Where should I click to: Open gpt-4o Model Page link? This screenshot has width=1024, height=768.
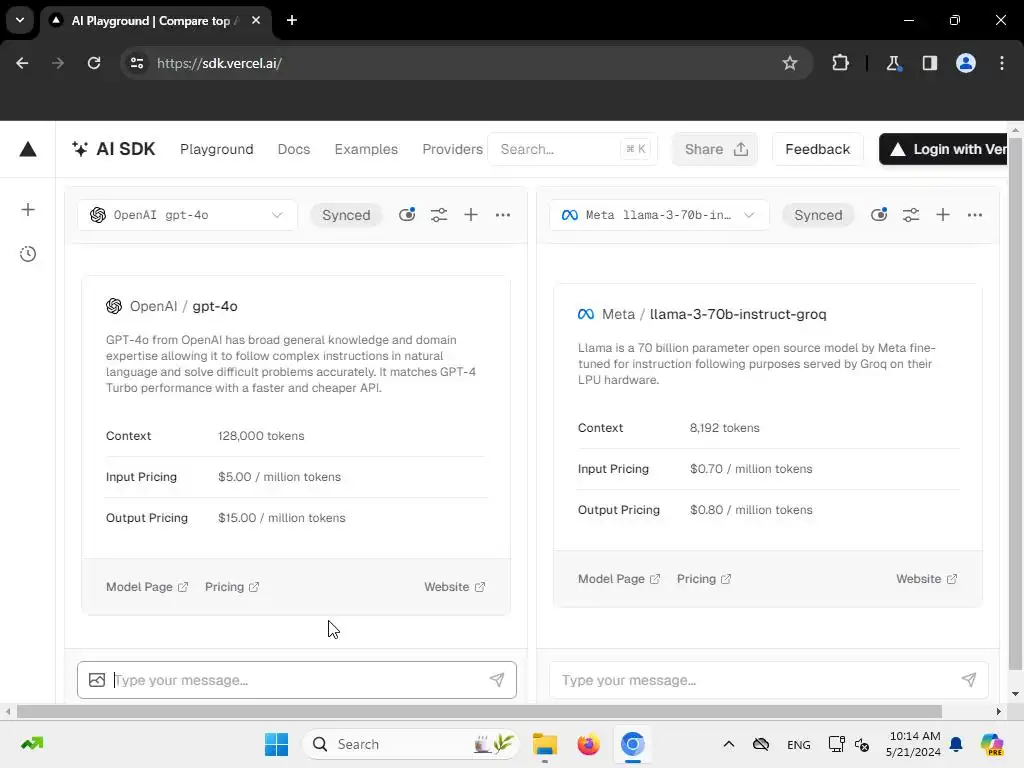[147, 586]
